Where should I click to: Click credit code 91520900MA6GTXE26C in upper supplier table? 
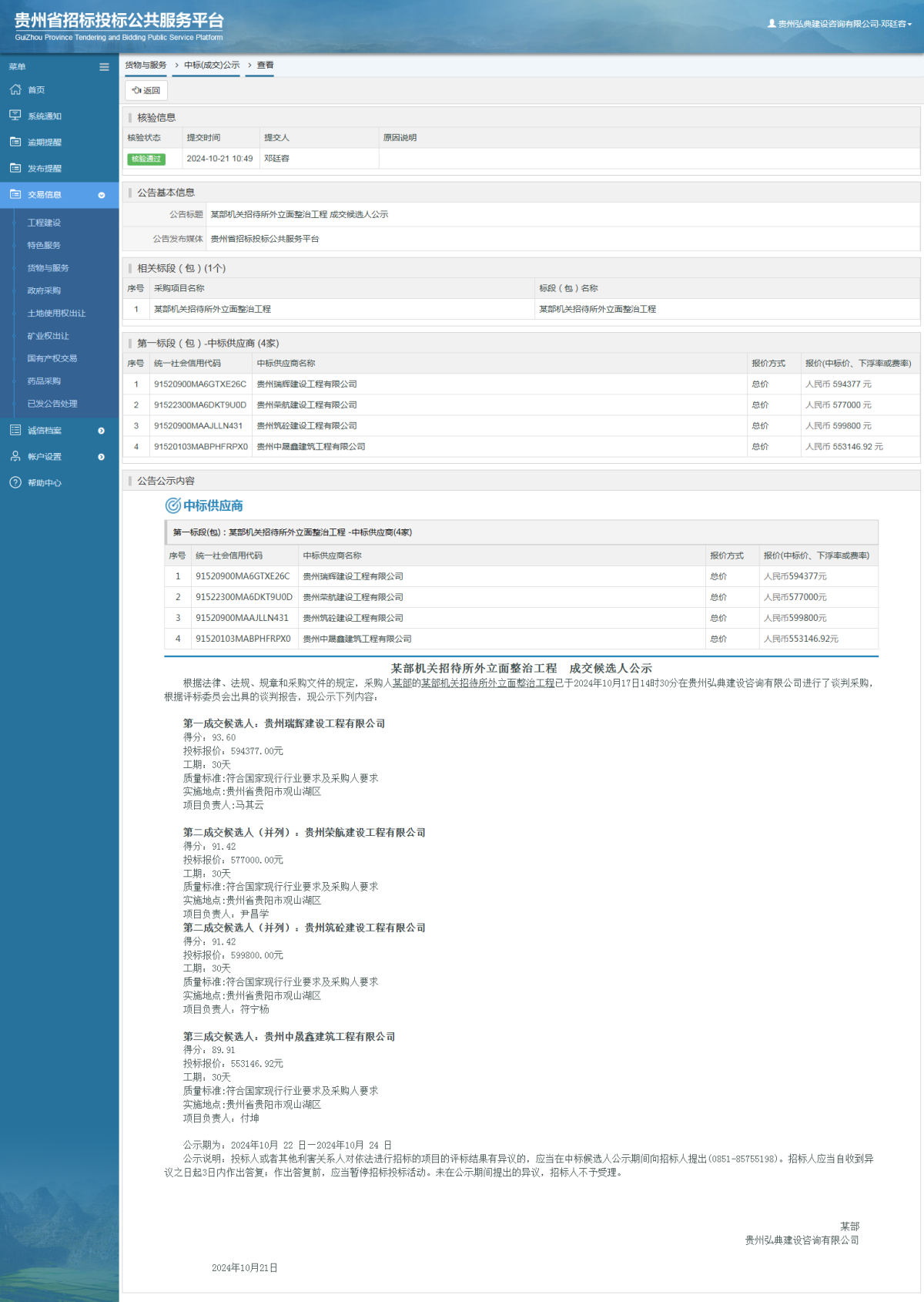pos(200,384)
